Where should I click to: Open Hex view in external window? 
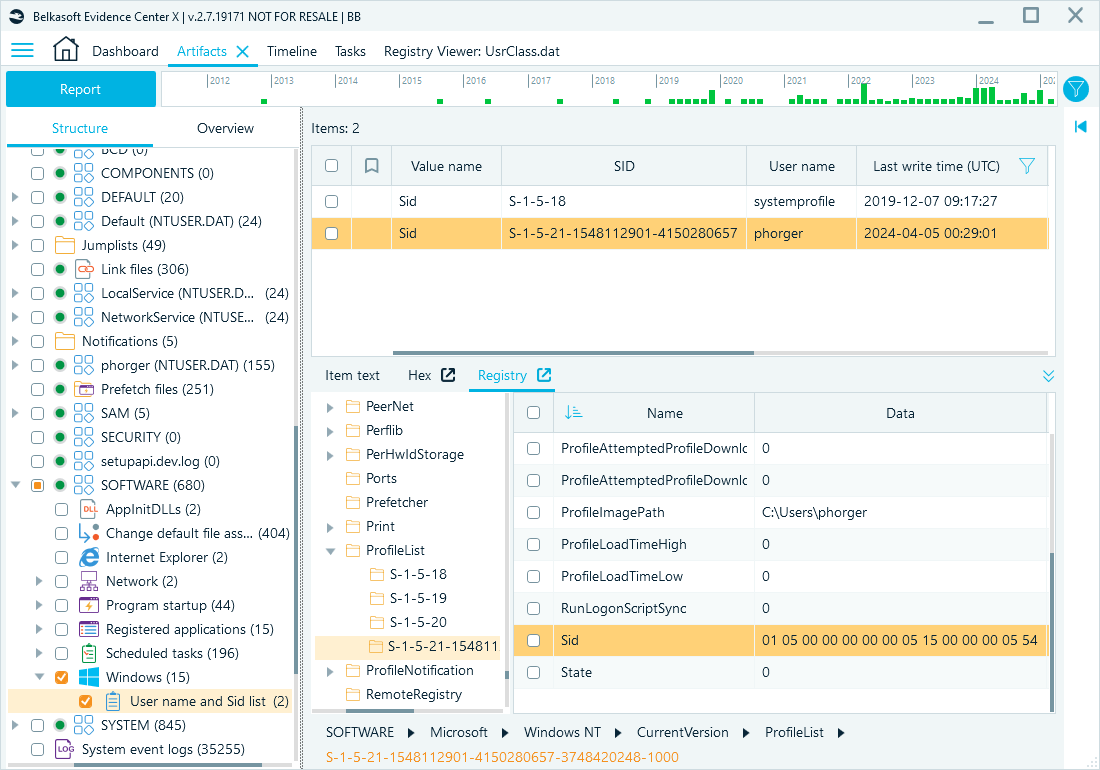448,375
